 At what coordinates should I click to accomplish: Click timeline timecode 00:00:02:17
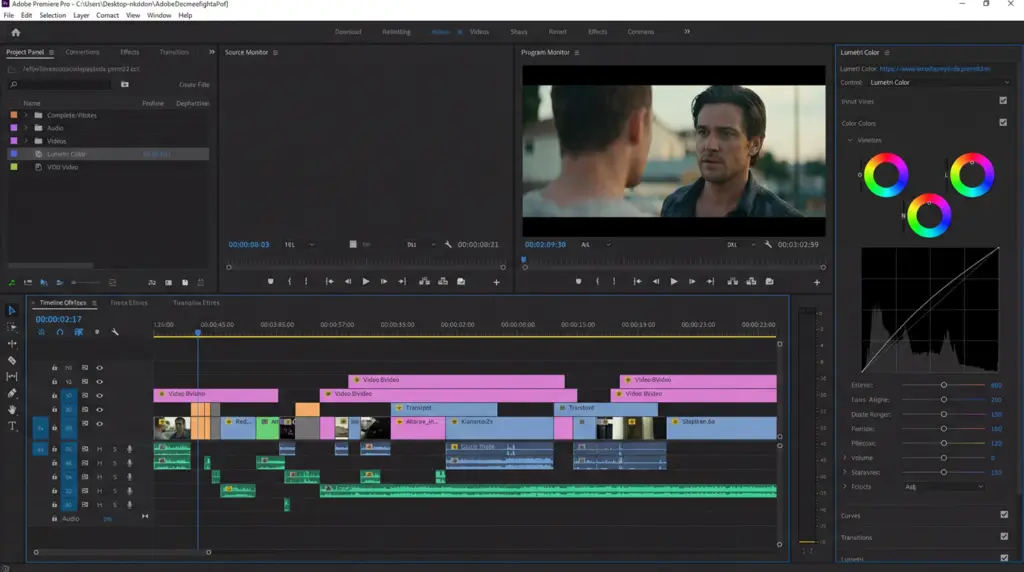point(58,319)
